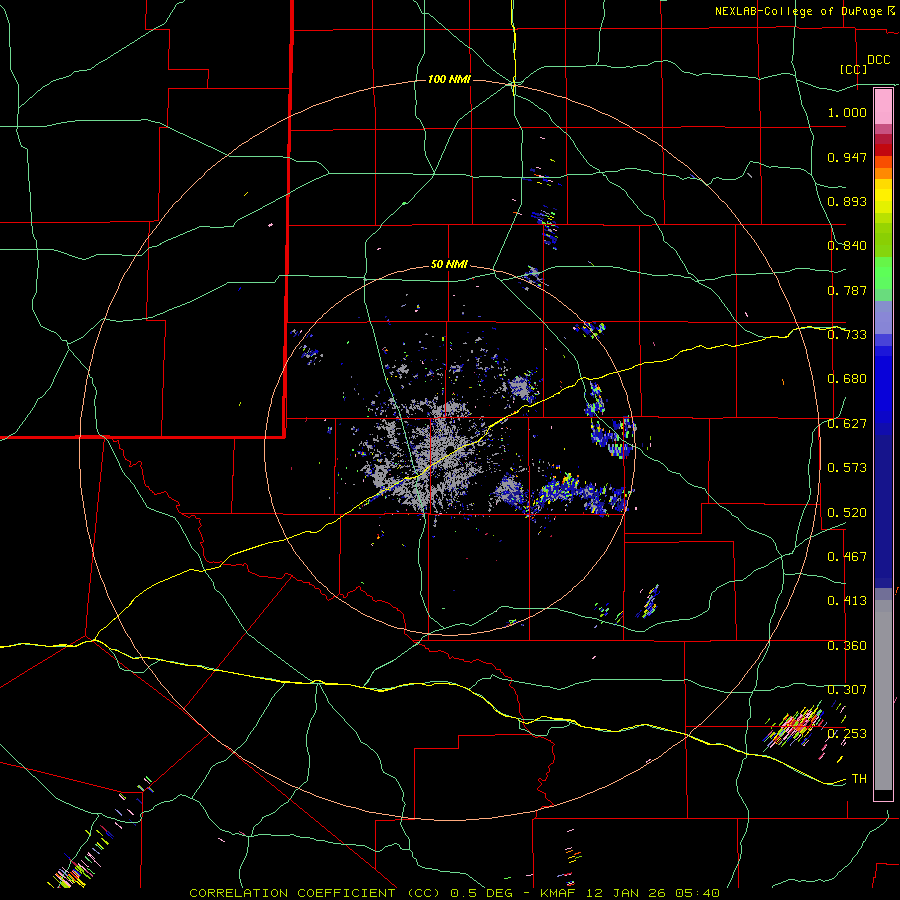
Task: Pick the pink swatch atop the color bar
Action: [x=883, y=107]
